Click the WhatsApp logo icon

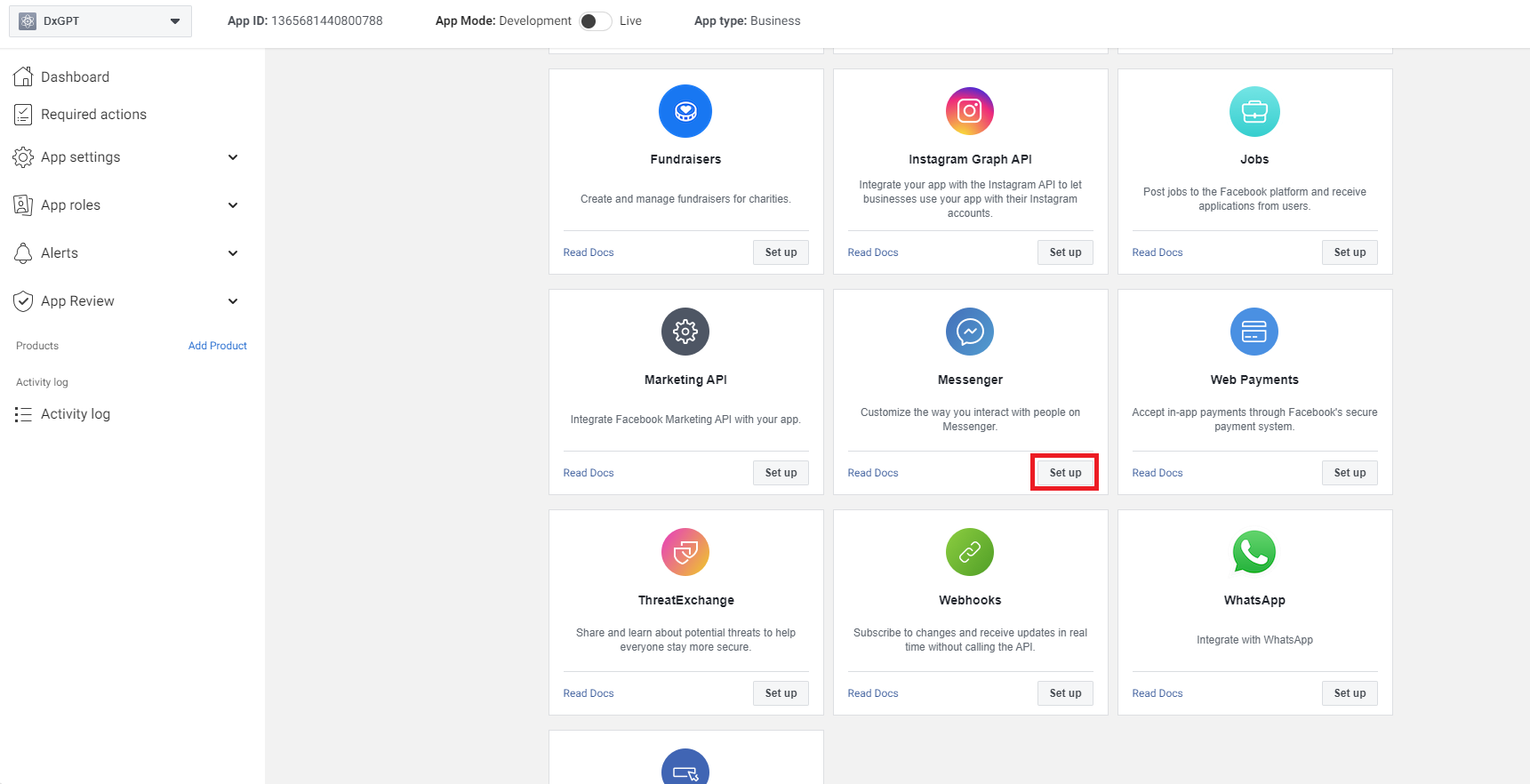pos(1254,552)
